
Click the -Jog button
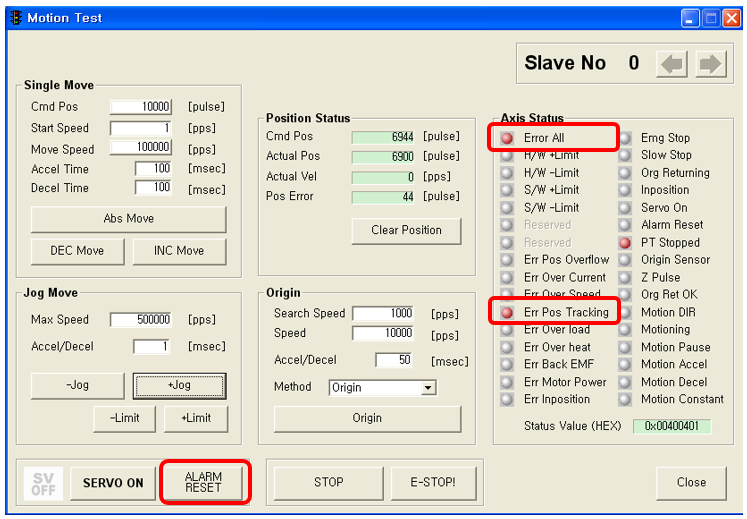78,386
